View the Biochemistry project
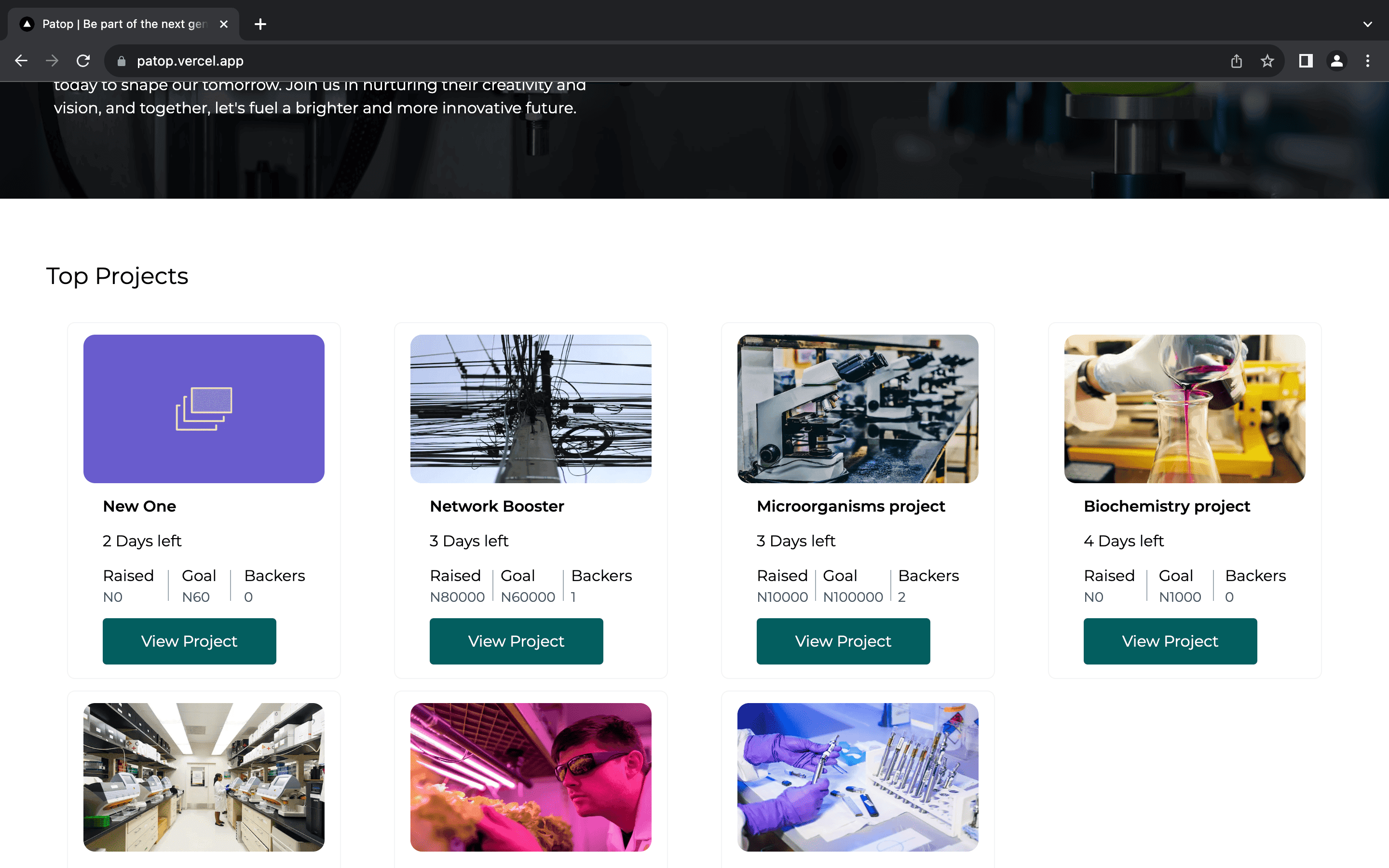The image size is (1389, 868). click(1170, 641)
